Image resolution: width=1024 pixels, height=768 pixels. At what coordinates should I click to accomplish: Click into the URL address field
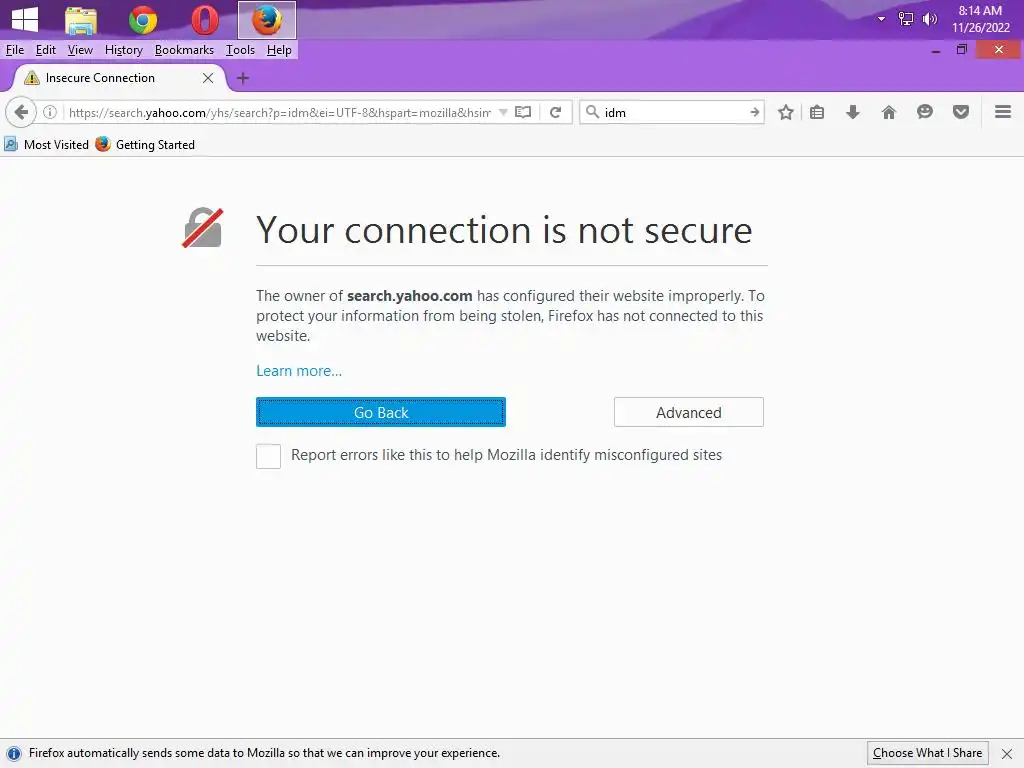(x=280, y=112)
